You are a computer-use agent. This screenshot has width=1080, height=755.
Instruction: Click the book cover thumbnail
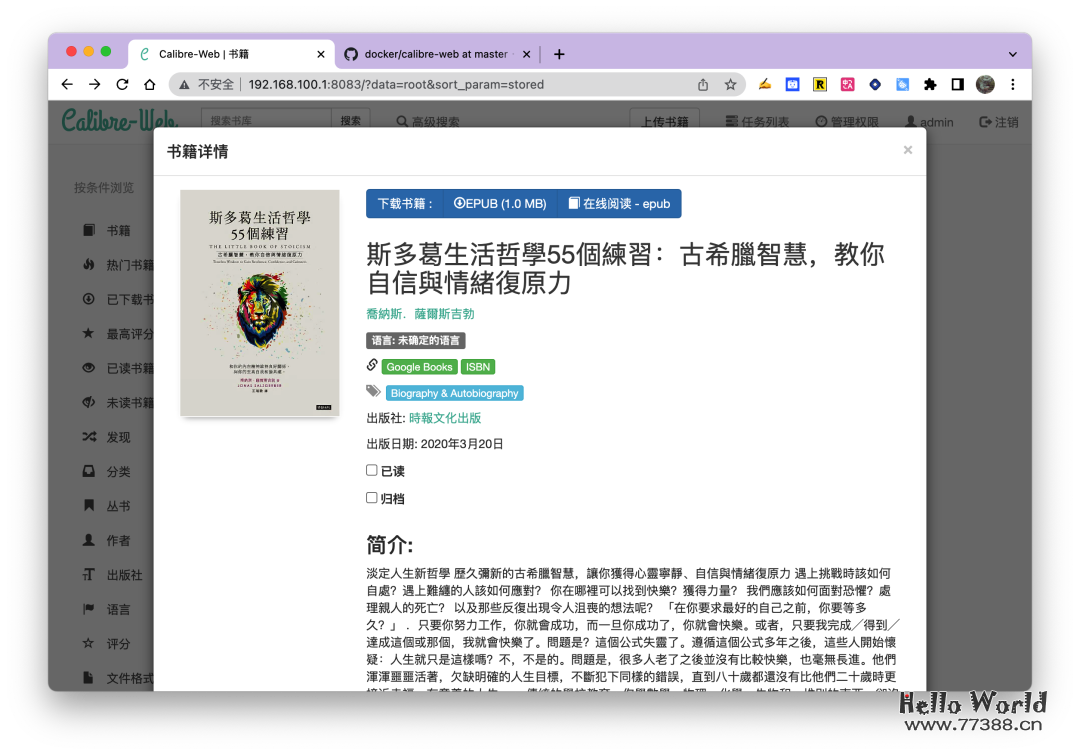[x=260, y=303]
